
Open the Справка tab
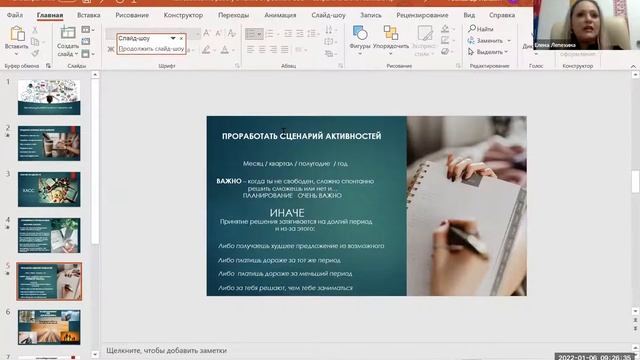(502, 15)
